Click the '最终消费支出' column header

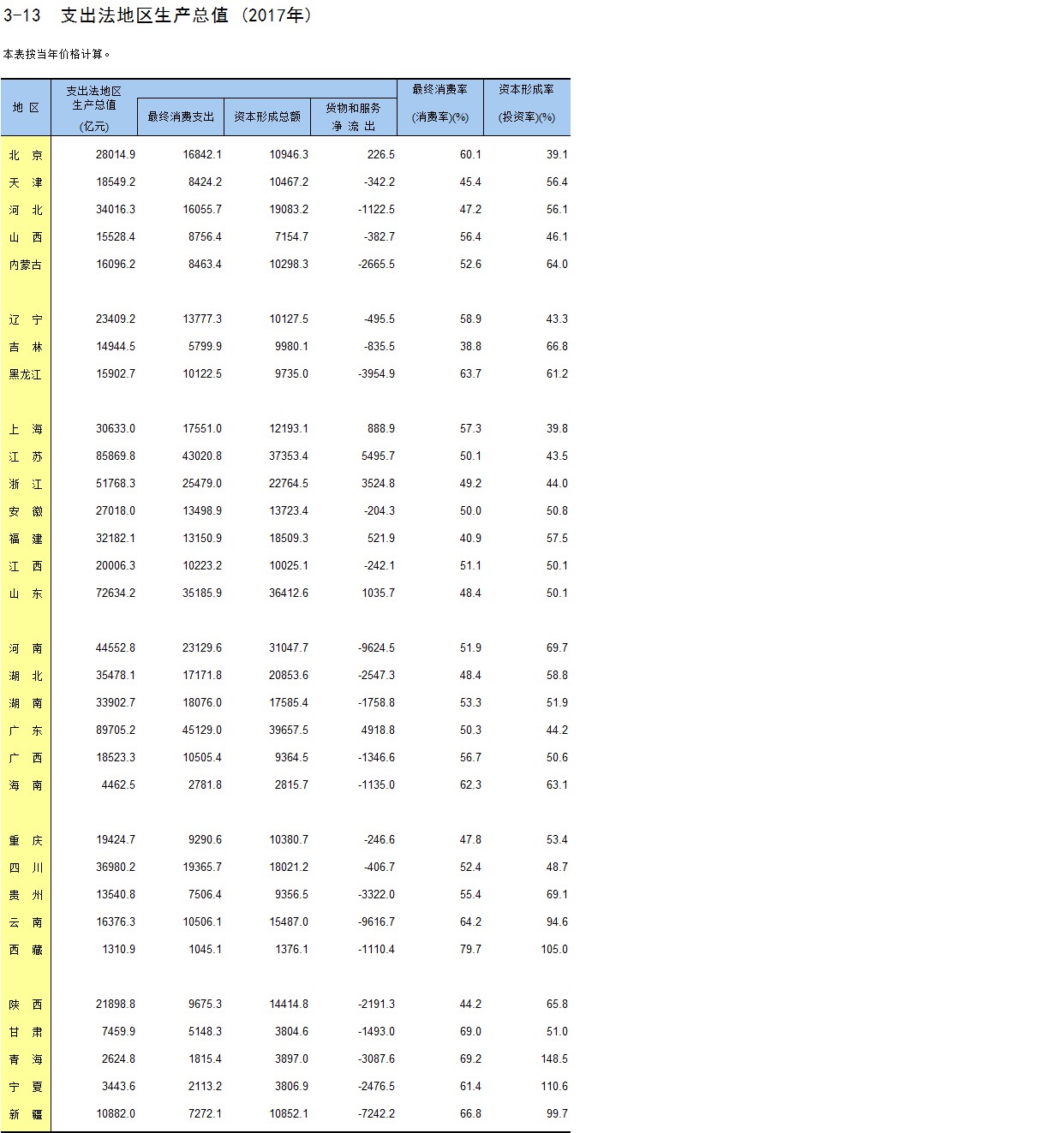pyautogui.click(x=181, y=117)
